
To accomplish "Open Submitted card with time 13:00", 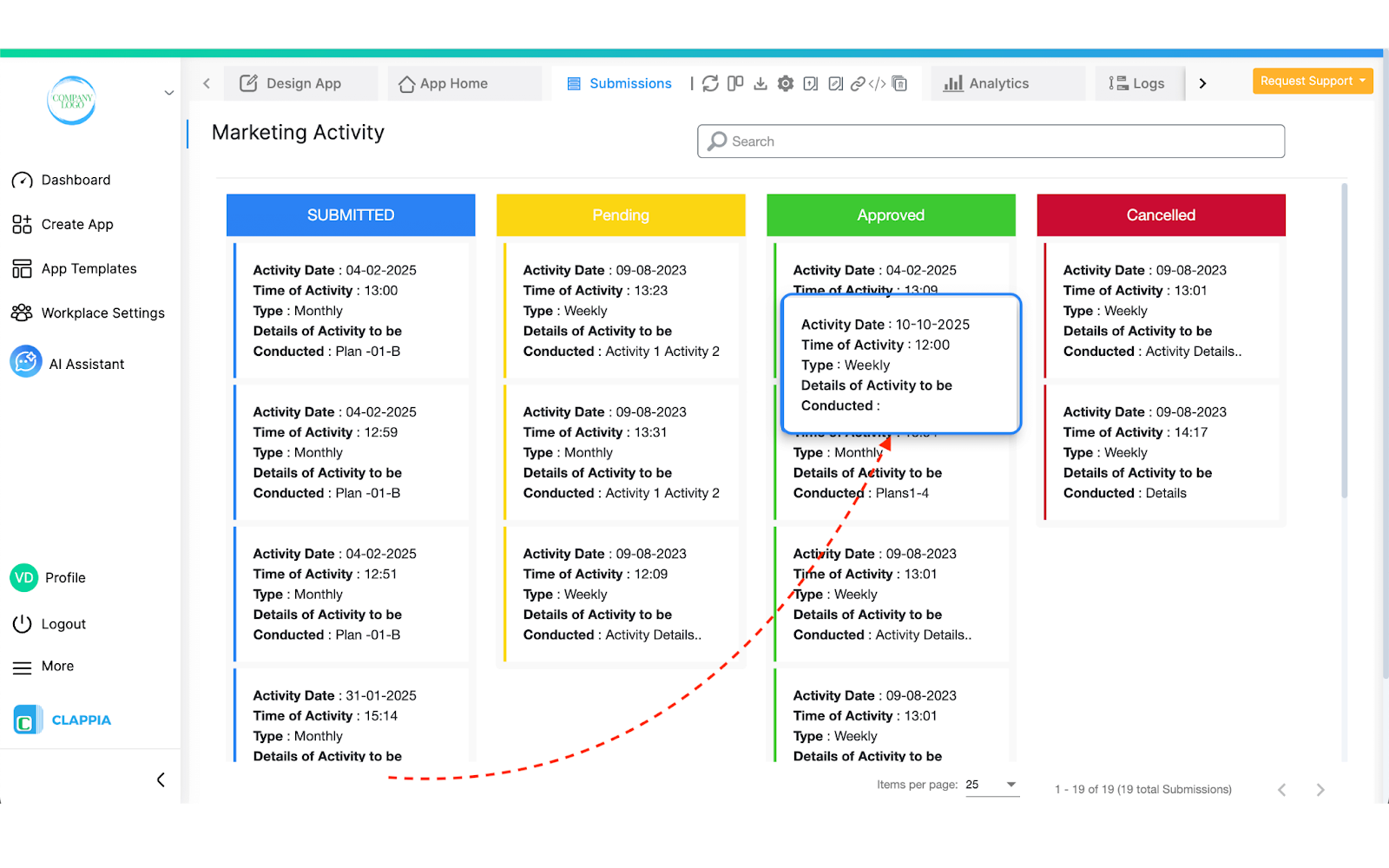I will point(352,311).
